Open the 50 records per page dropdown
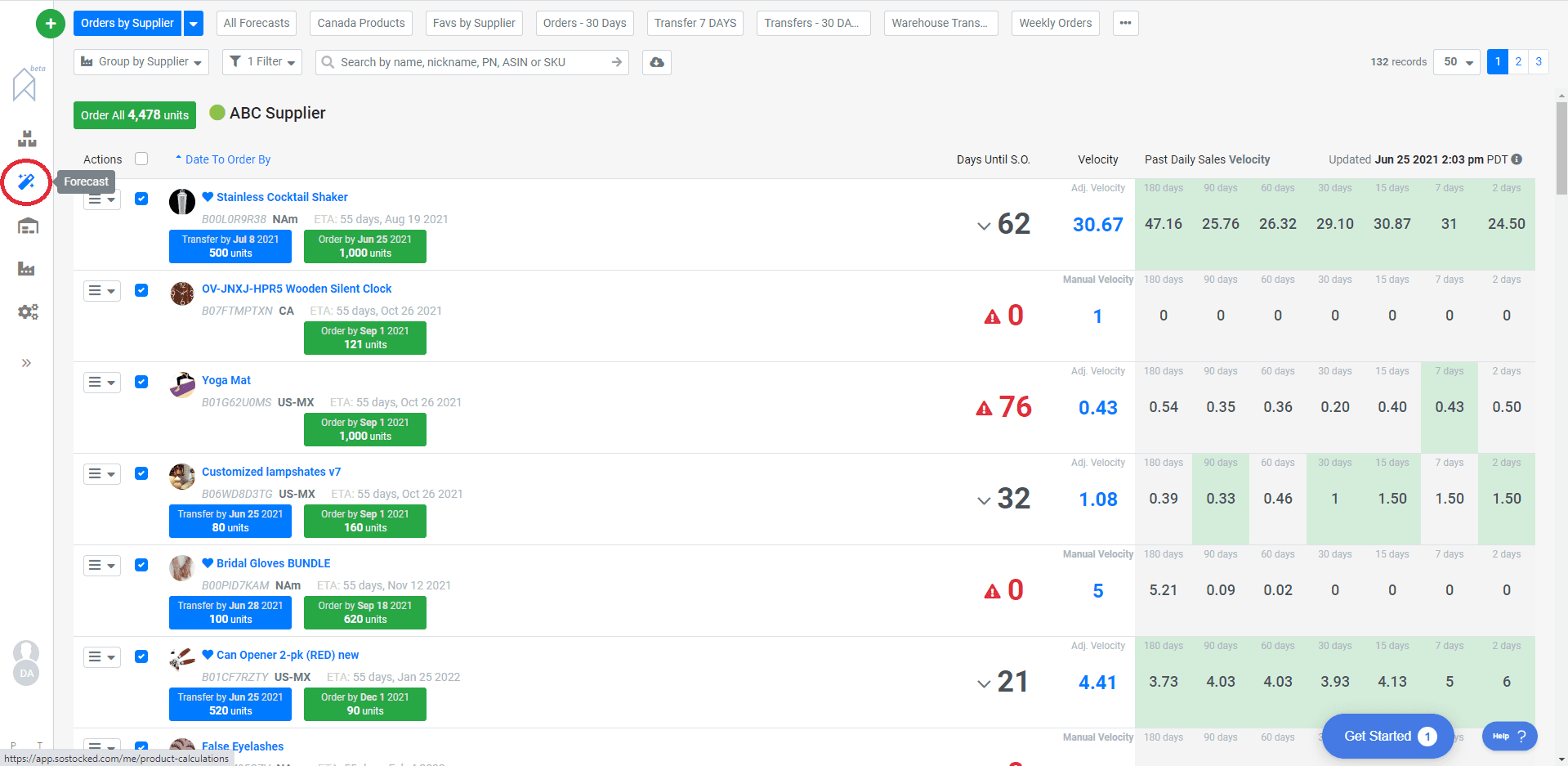The width and height of the screenshot is (1568, 766). 1457,62
